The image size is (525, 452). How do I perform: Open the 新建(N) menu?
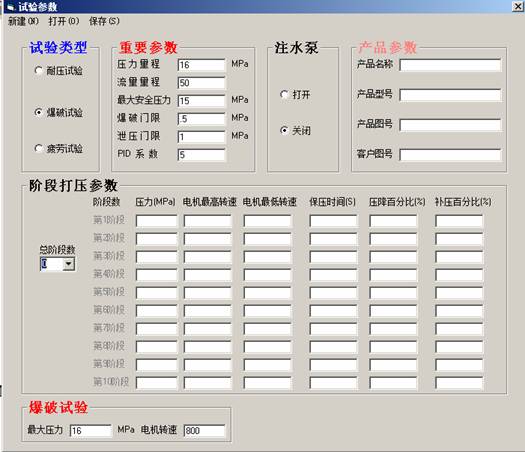[x=23, y=21]
